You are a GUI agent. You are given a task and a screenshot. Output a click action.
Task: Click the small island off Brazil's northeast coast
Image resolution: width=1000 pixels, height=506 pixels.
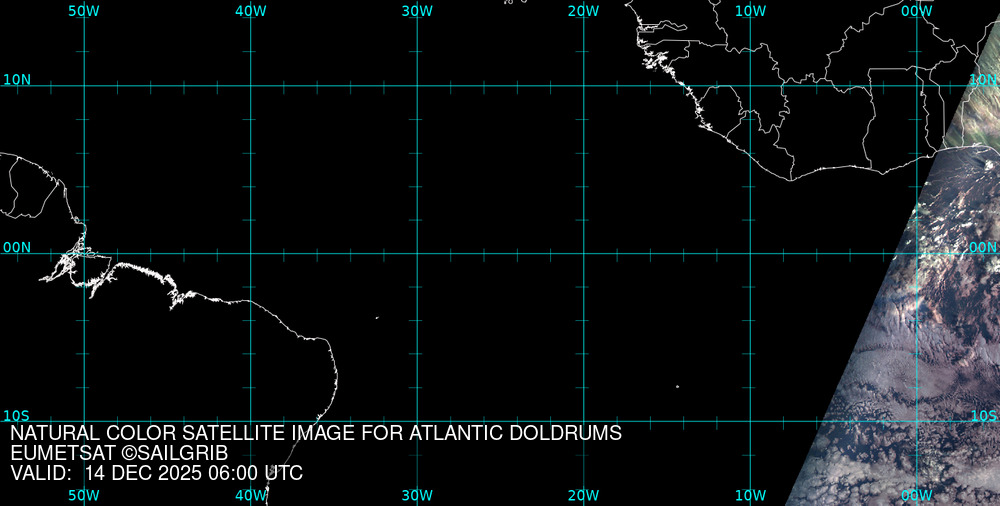(x=377, y=318)
